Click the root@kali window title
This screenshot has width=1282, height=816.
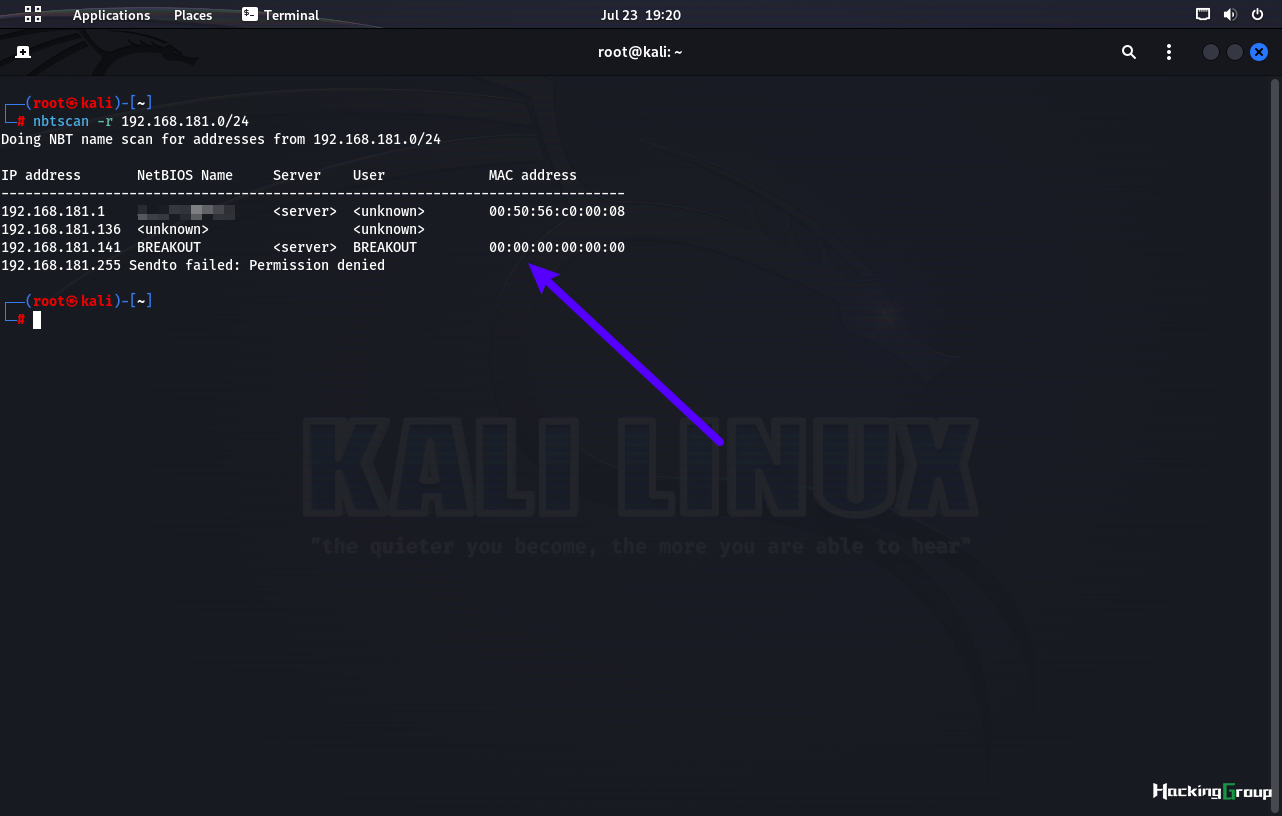tap(640, 52)
